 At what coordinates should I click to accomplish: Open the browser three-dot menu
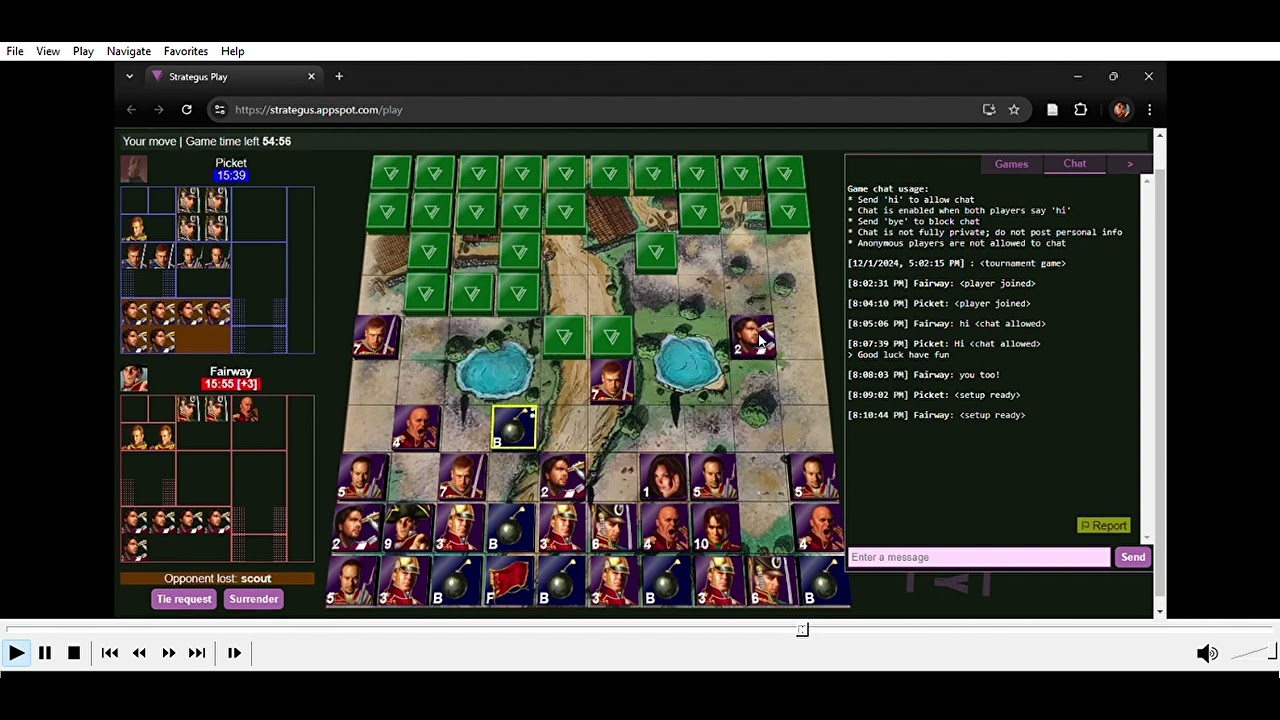click(1149, 110)
